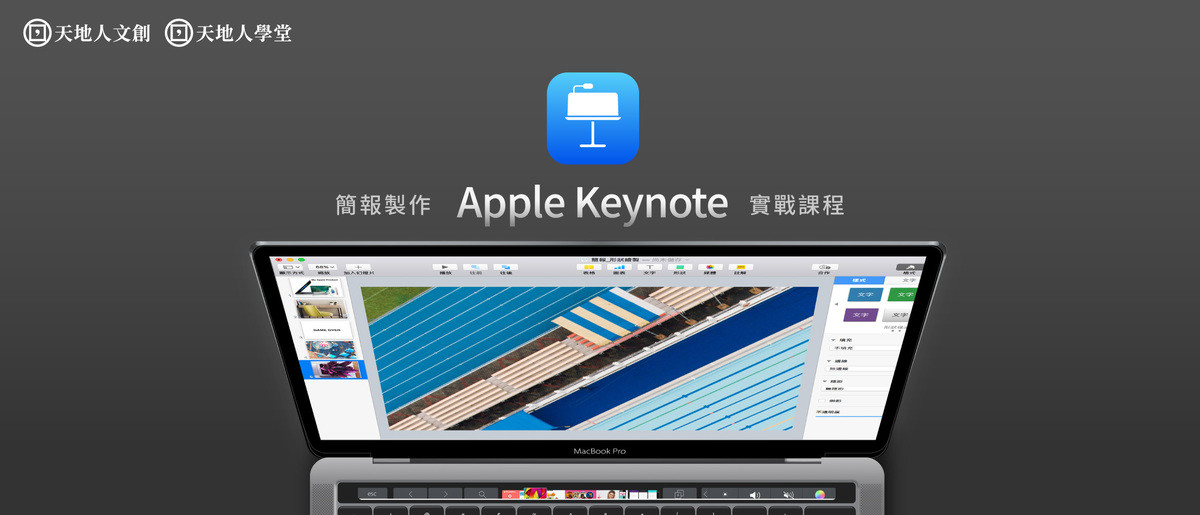Insert a chart with the 圖表 icon

(619, 267)
